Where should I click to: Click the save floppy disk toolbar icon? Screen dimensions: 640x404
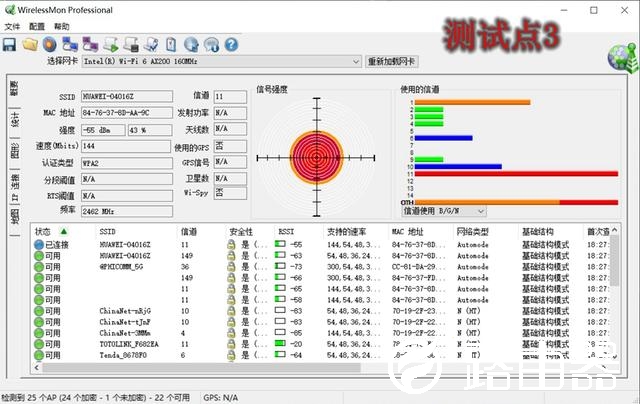point(9,44)
